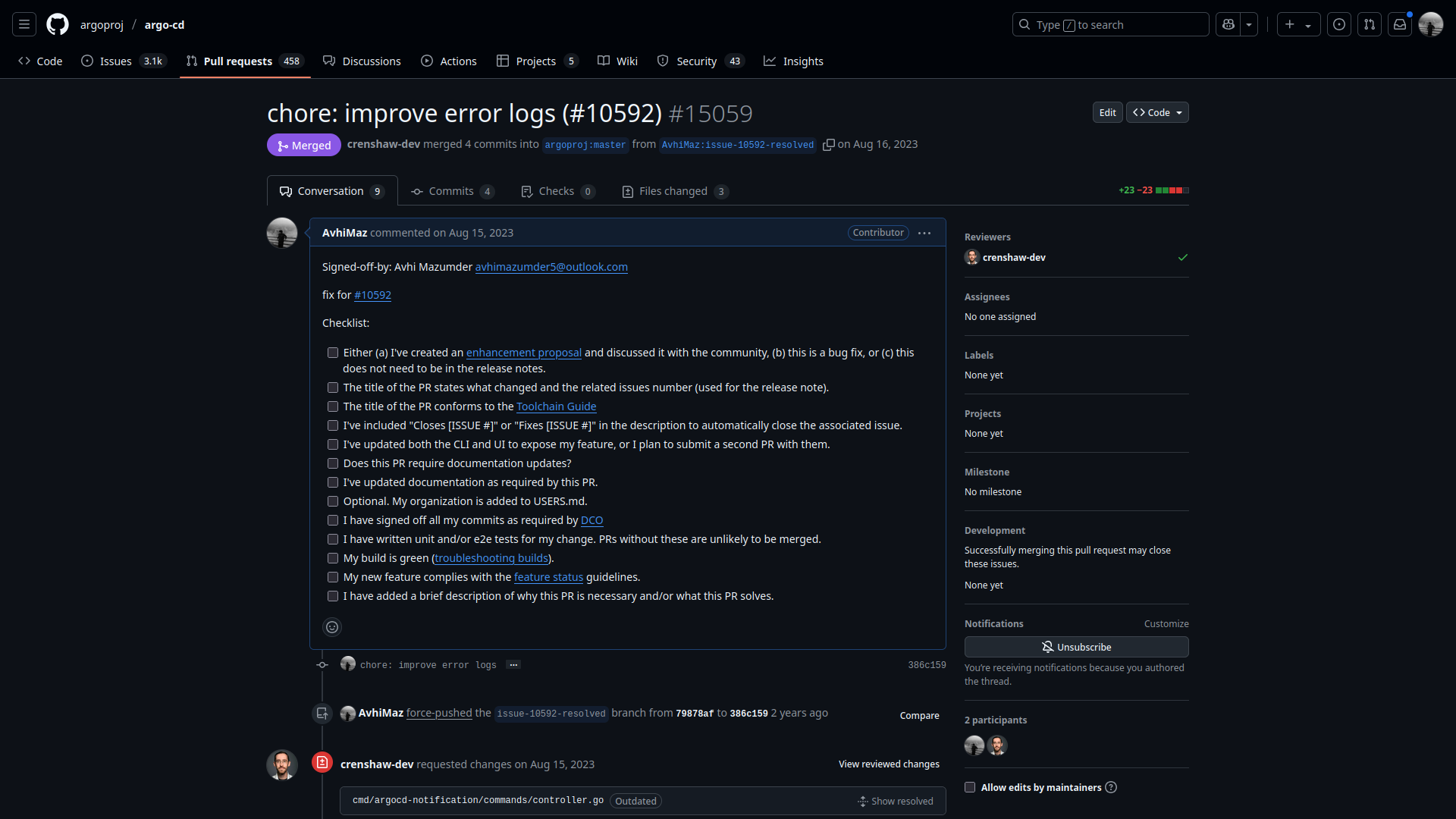Switch to the Commits tab
This screenshot has height=819, width=1456.
452,191
